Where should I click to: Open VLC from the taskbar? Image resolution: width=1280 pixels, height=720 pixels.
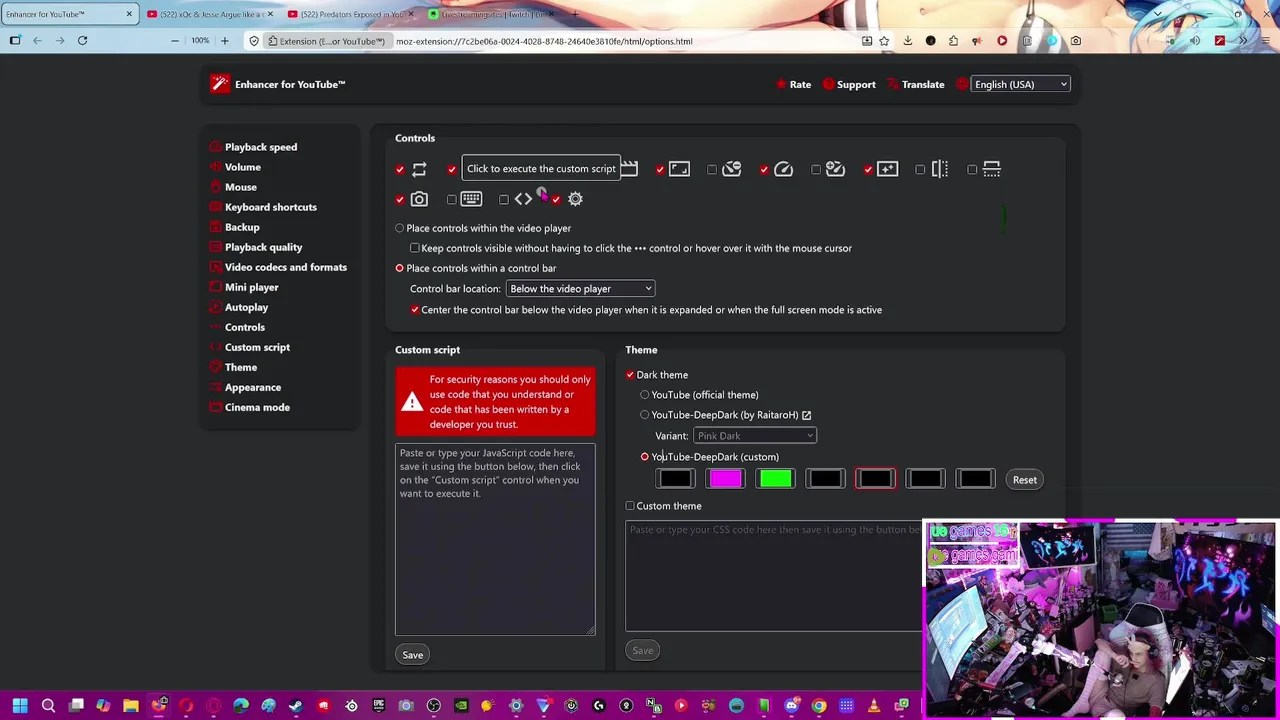click(x=874, y=706)
